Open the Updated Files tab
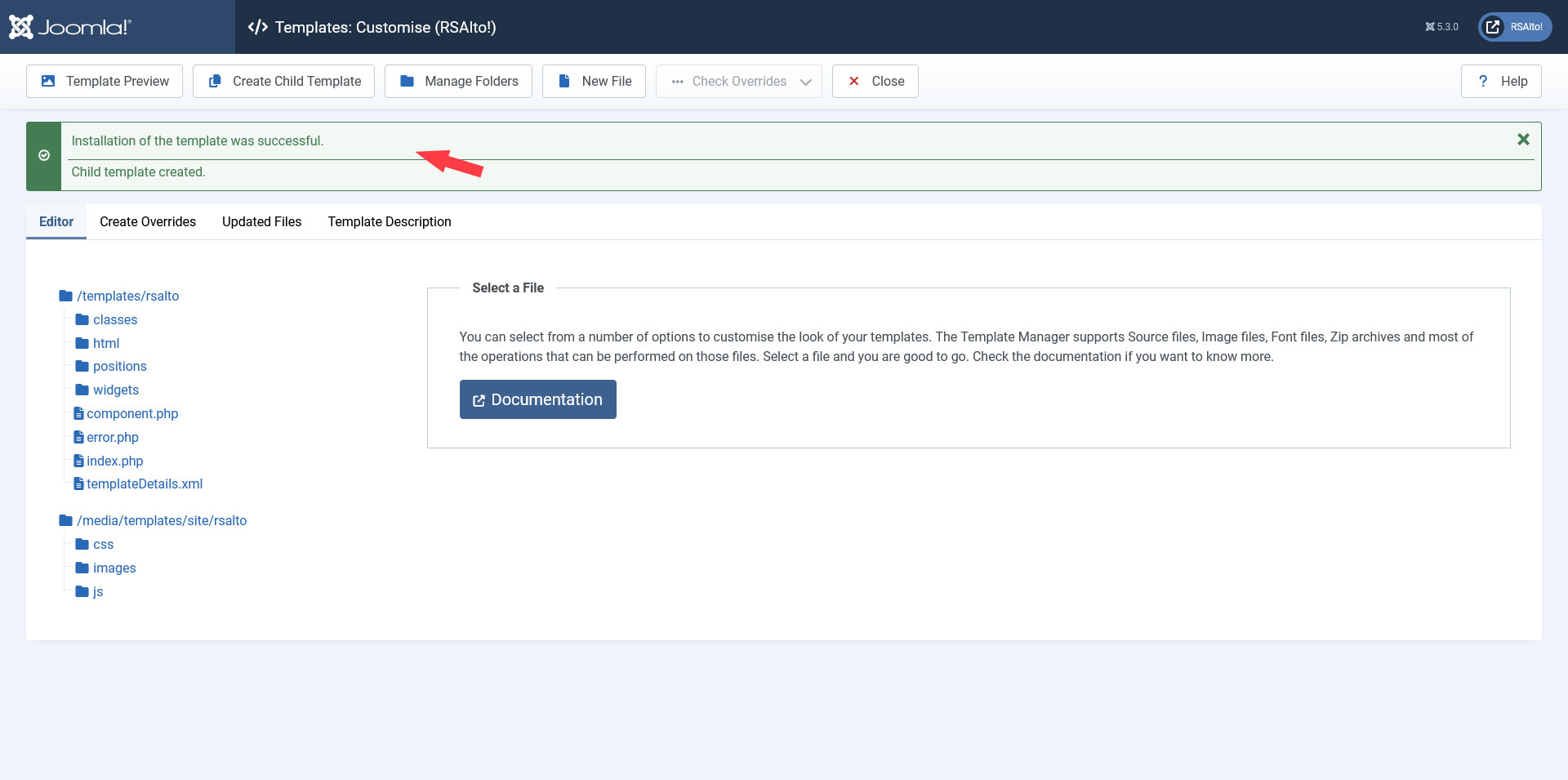The height and width of the screenshot is (780, 1568). (262, 221)
